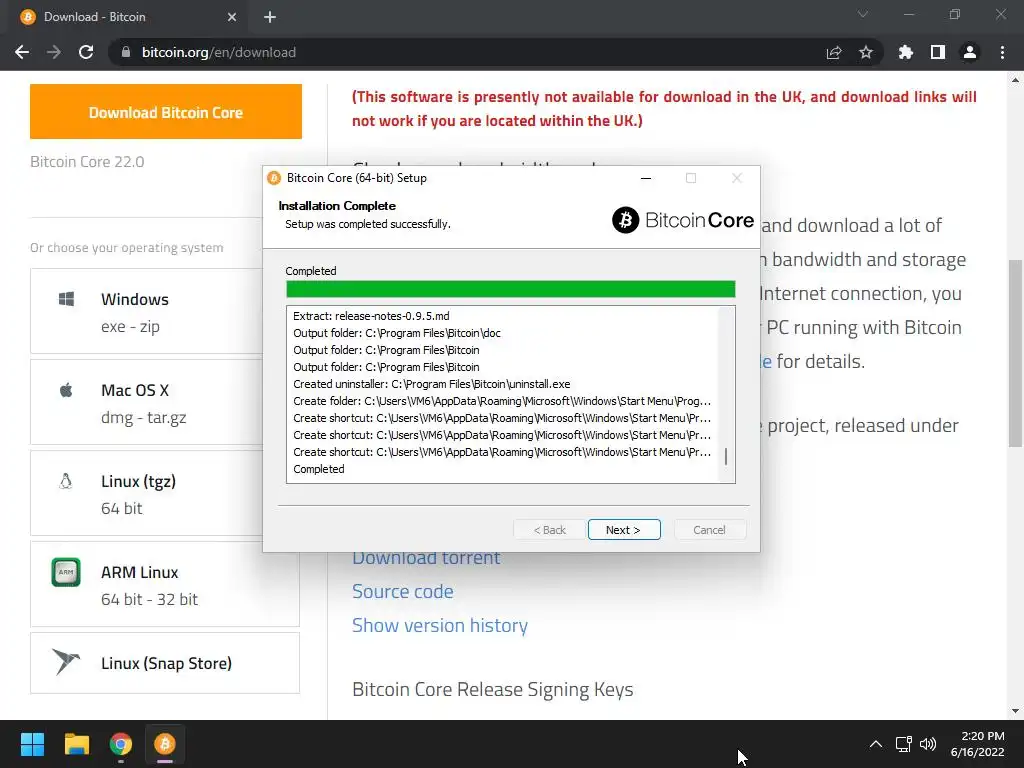This screenshot has width=1024, height=768.
Task: Click the network icon in system tray
Action: pyautogui.click(x=903, y=744)
